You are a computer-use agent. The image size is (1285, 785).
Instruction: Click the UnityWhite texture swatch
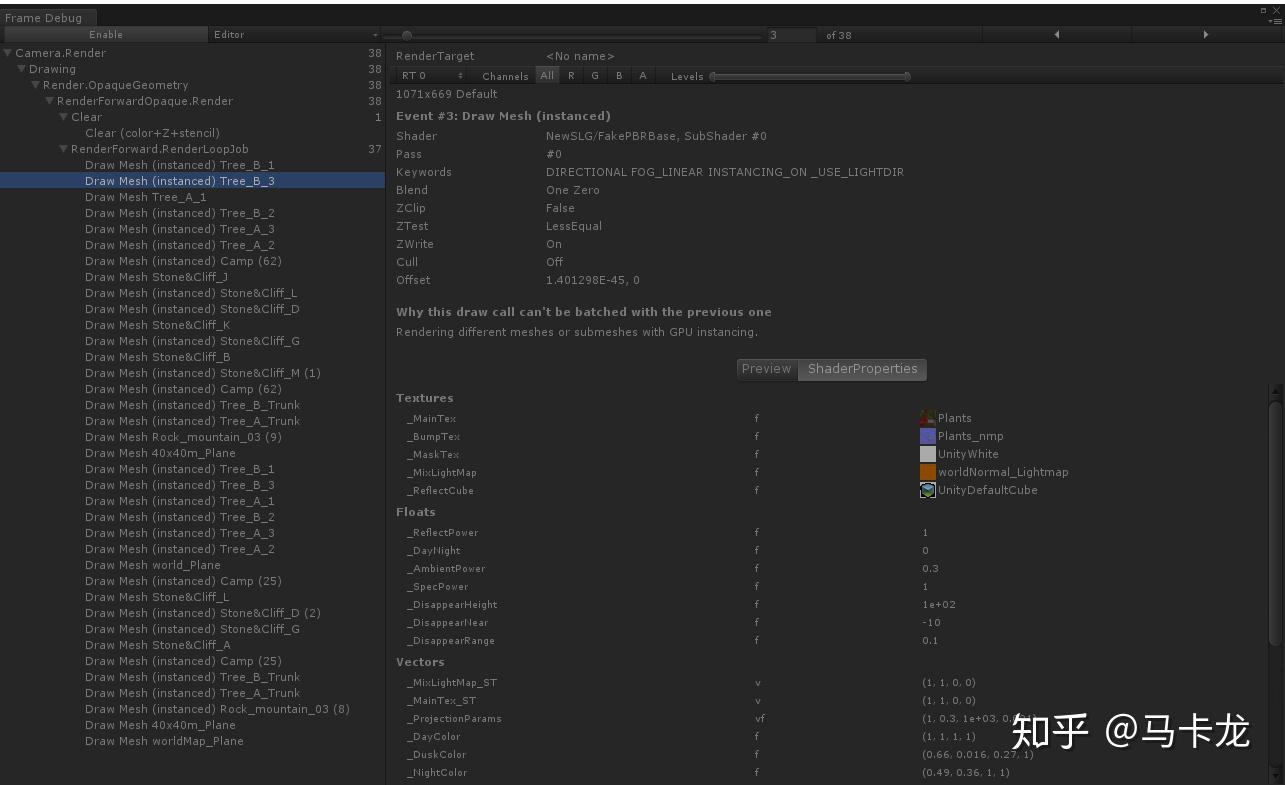click(x=928, y=454)
